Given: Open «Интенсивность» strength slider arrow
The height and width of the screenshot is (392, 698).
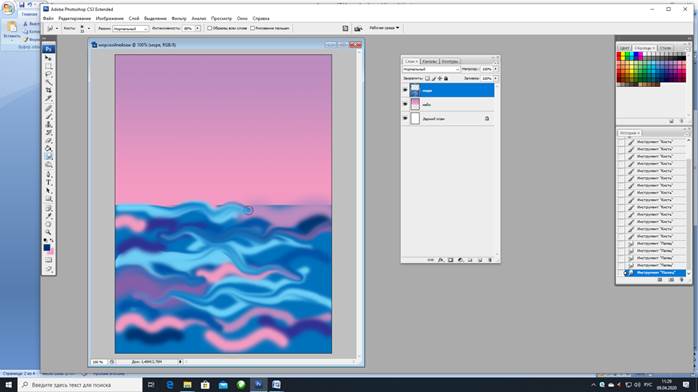Looking at the screenshot, I should pyautogui.click(x=198, y=28).
